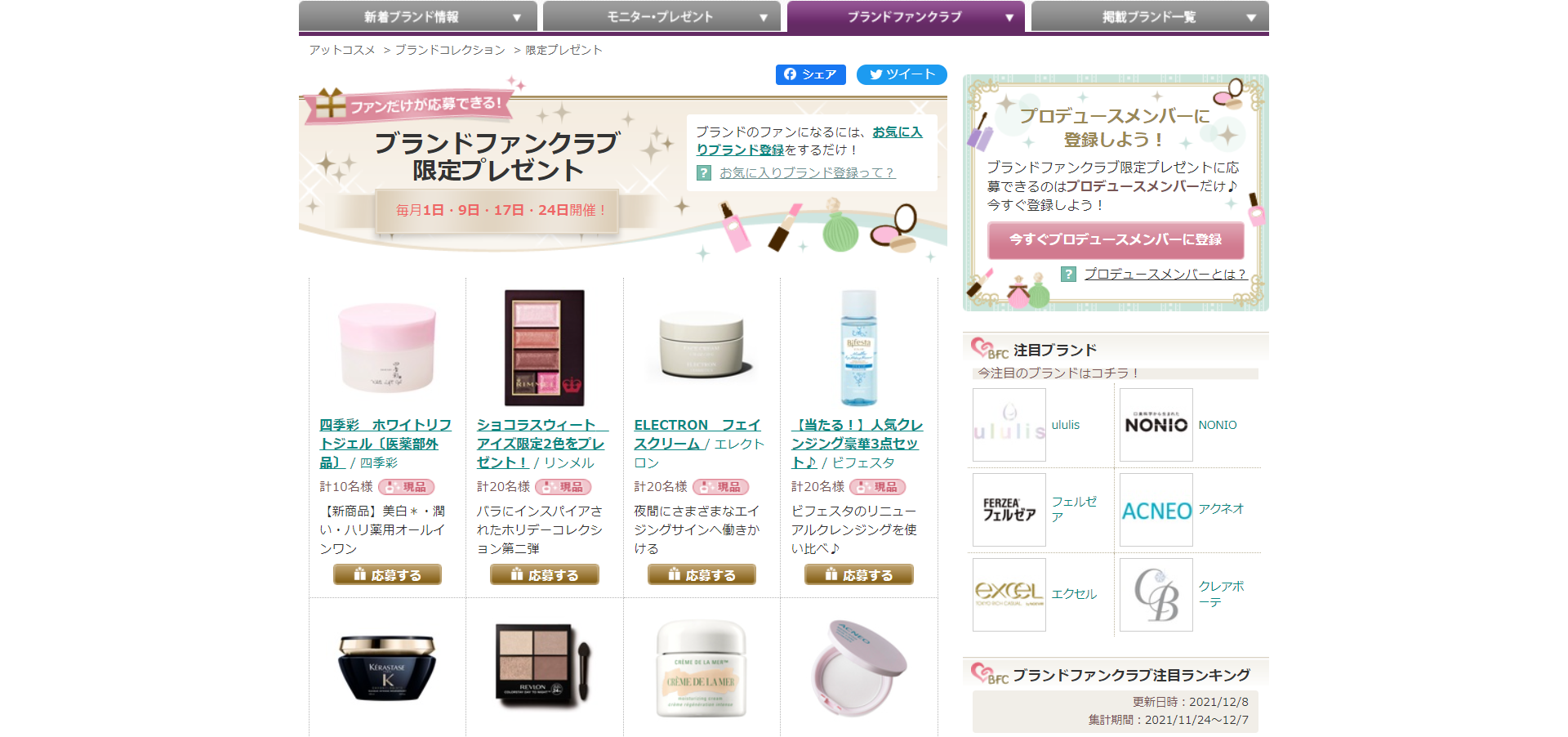The image size is (1568, 737).
Task: Open 人気クレンジング豪華3点セット product link
Action: pyautogui.click(x=857, y=444)
